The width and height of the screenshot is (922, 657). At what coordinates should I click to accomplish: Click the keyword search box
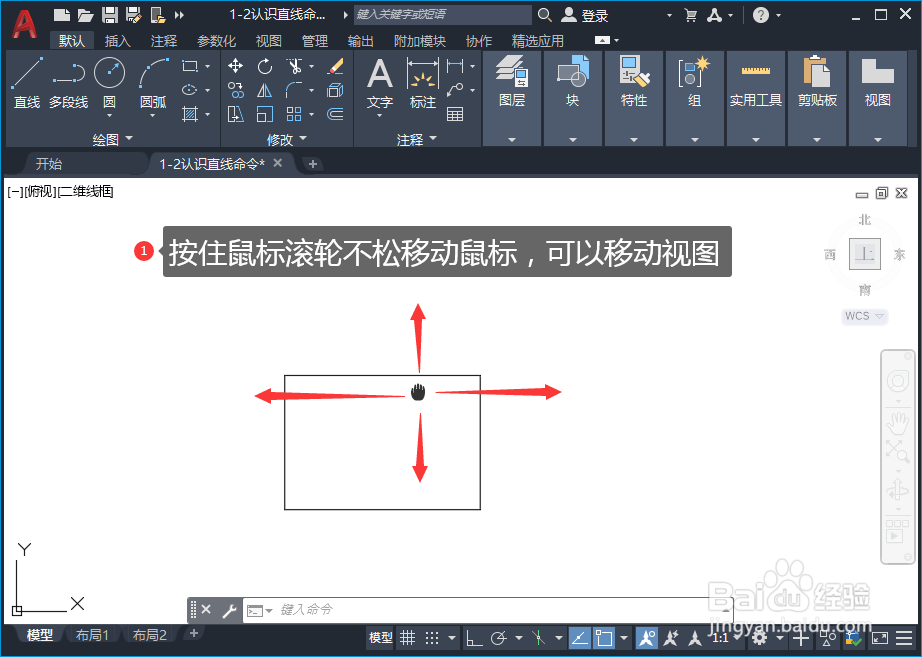point(442,14)
